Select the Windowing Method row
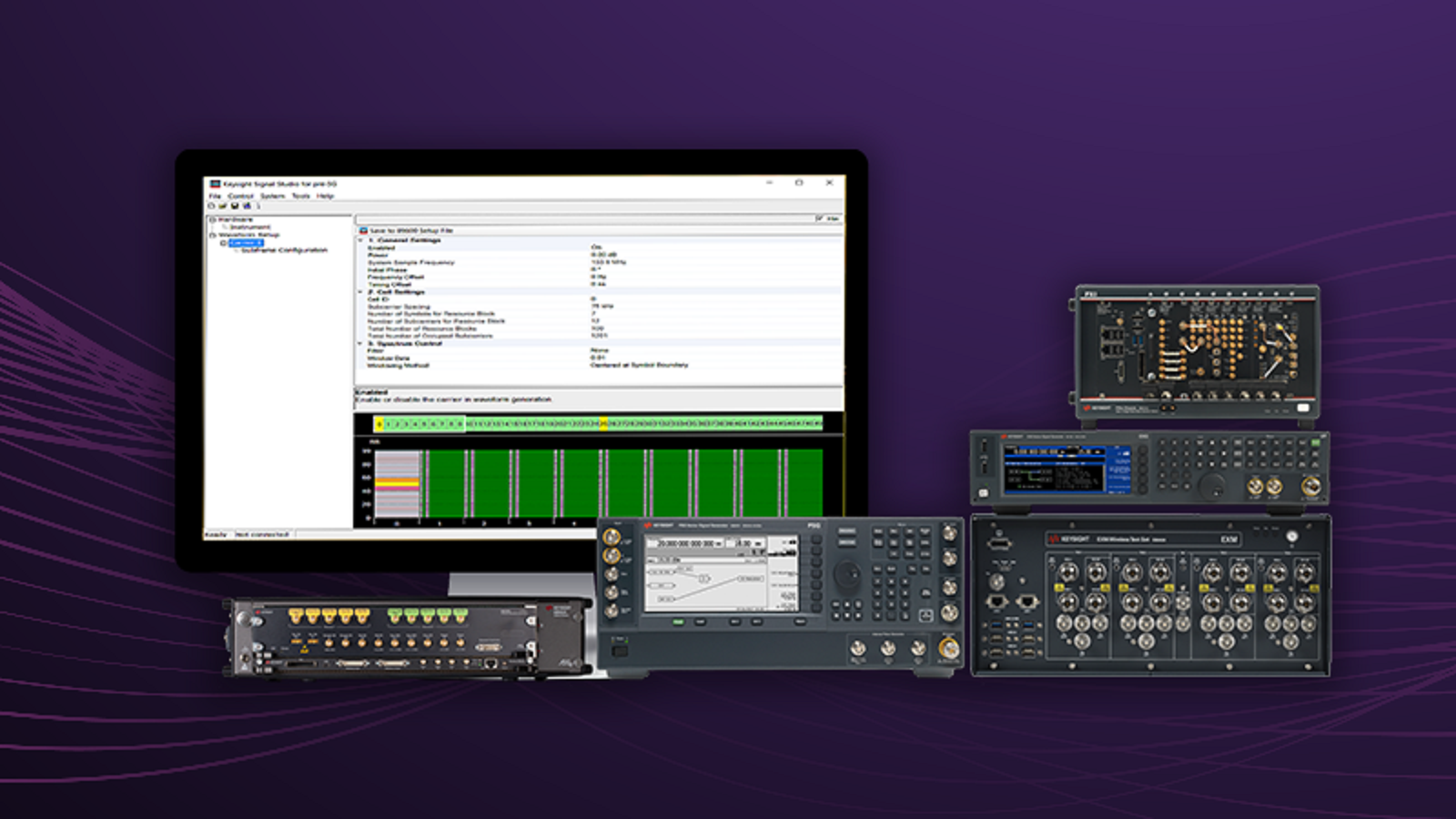This screenshot has width=1456, height=819. [x=599, y=365]
